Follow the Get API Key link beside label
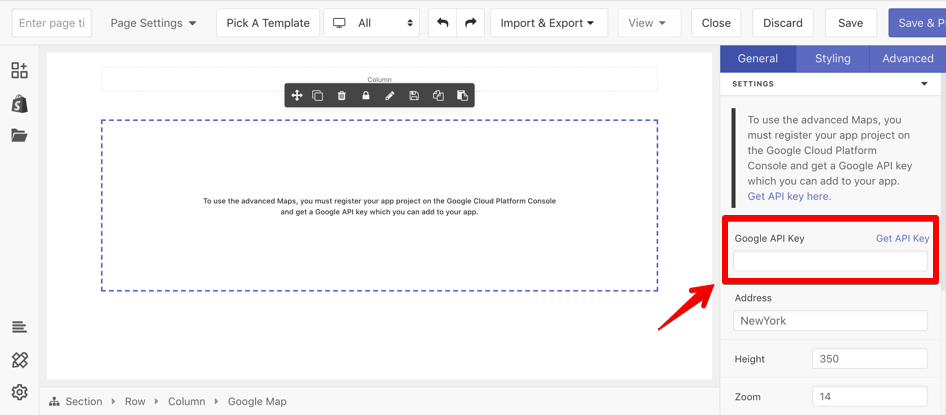This screenshot has height=415, width=946. (x=903, y=238)
